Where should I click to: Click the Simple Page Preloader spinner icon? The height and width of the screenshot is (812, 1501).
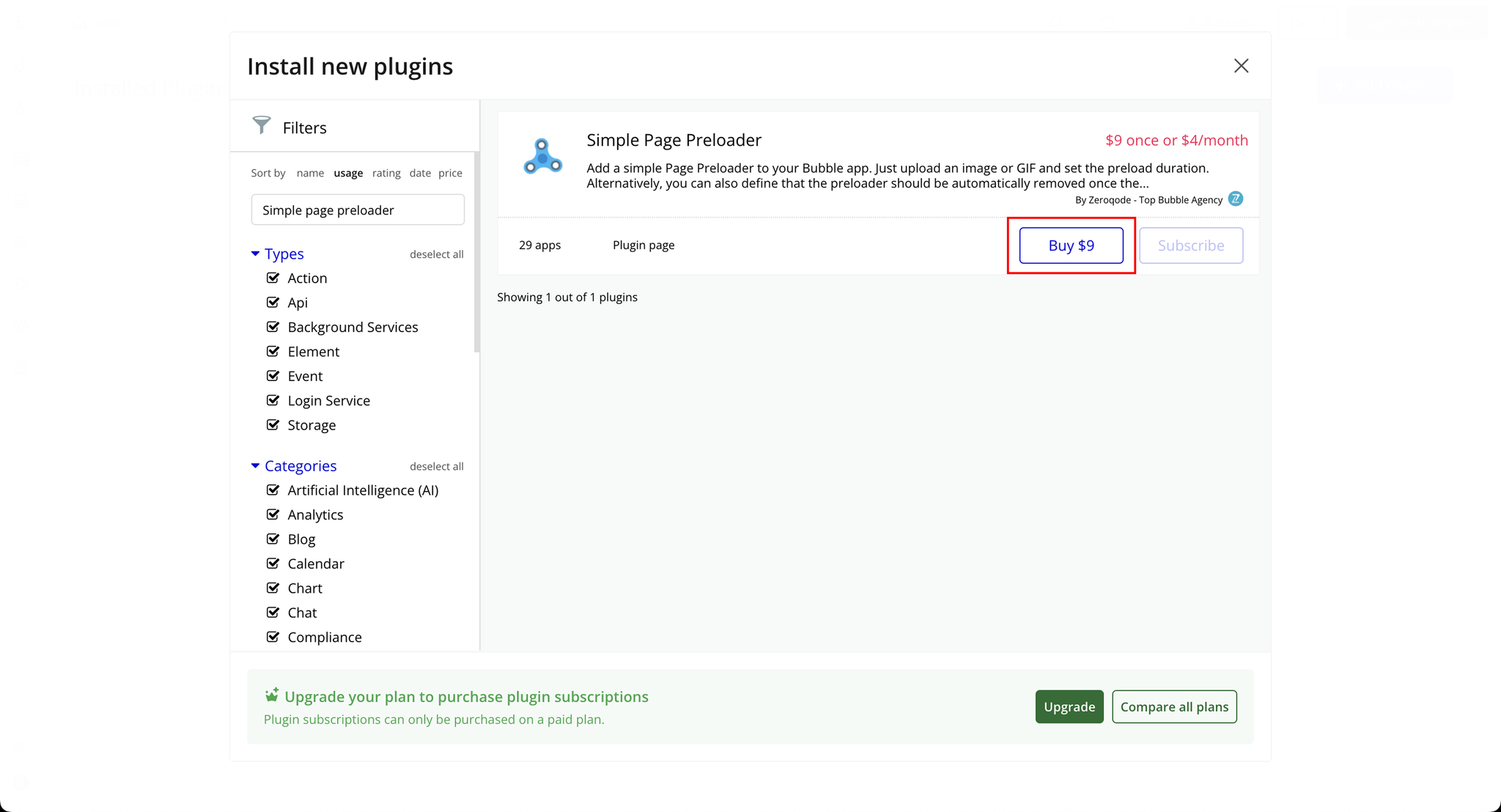[x=542, y=156]
